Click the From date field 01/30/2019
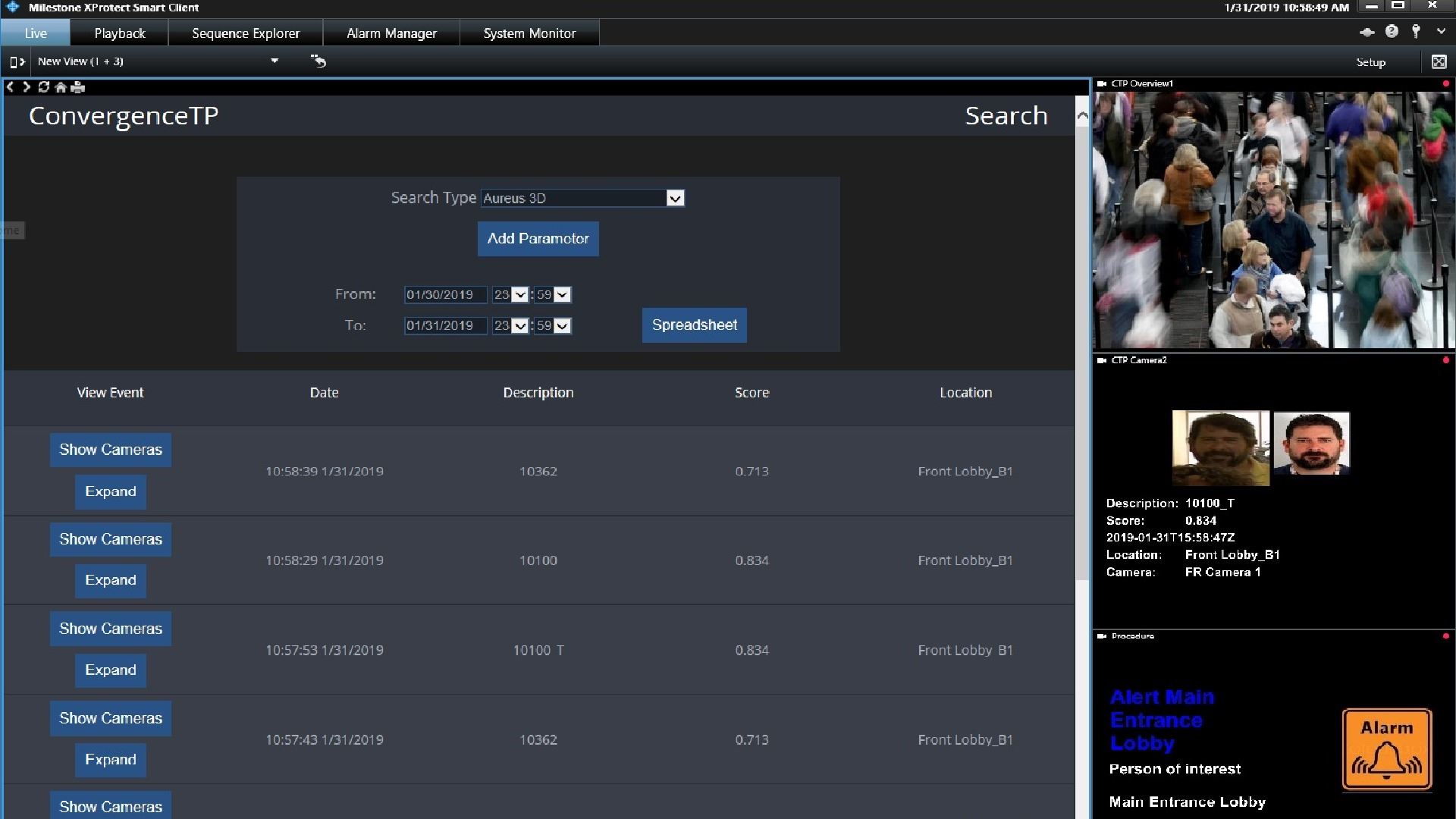The image size is (1456, 819). pyautogui.click(x=446, y=295)
